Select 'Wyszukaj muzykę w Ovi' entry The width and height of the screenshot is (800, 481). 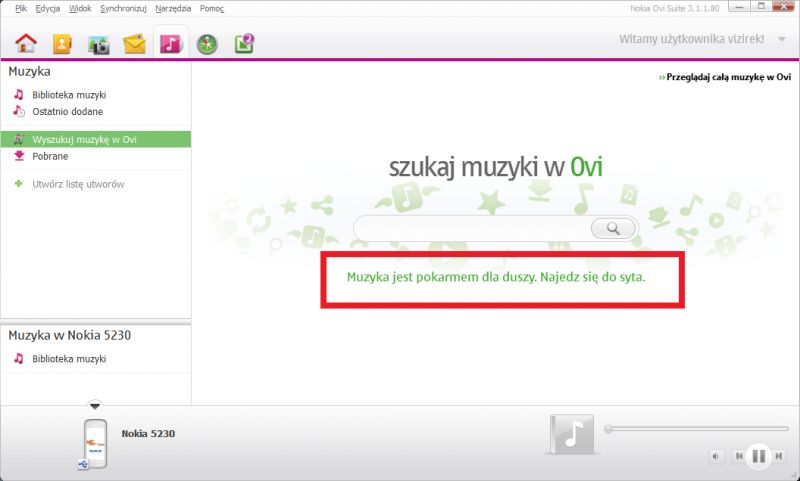96,139
